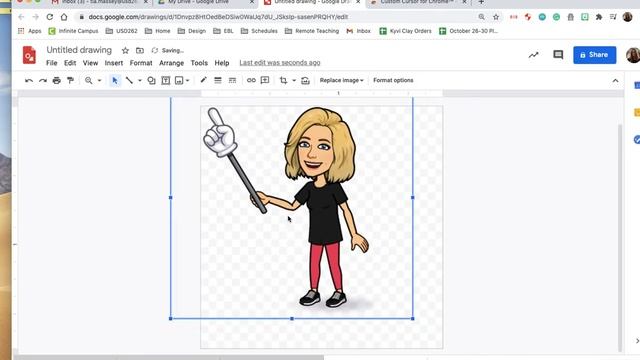Click the browser Home button
The image size is (640, 360).
[64, 17]
